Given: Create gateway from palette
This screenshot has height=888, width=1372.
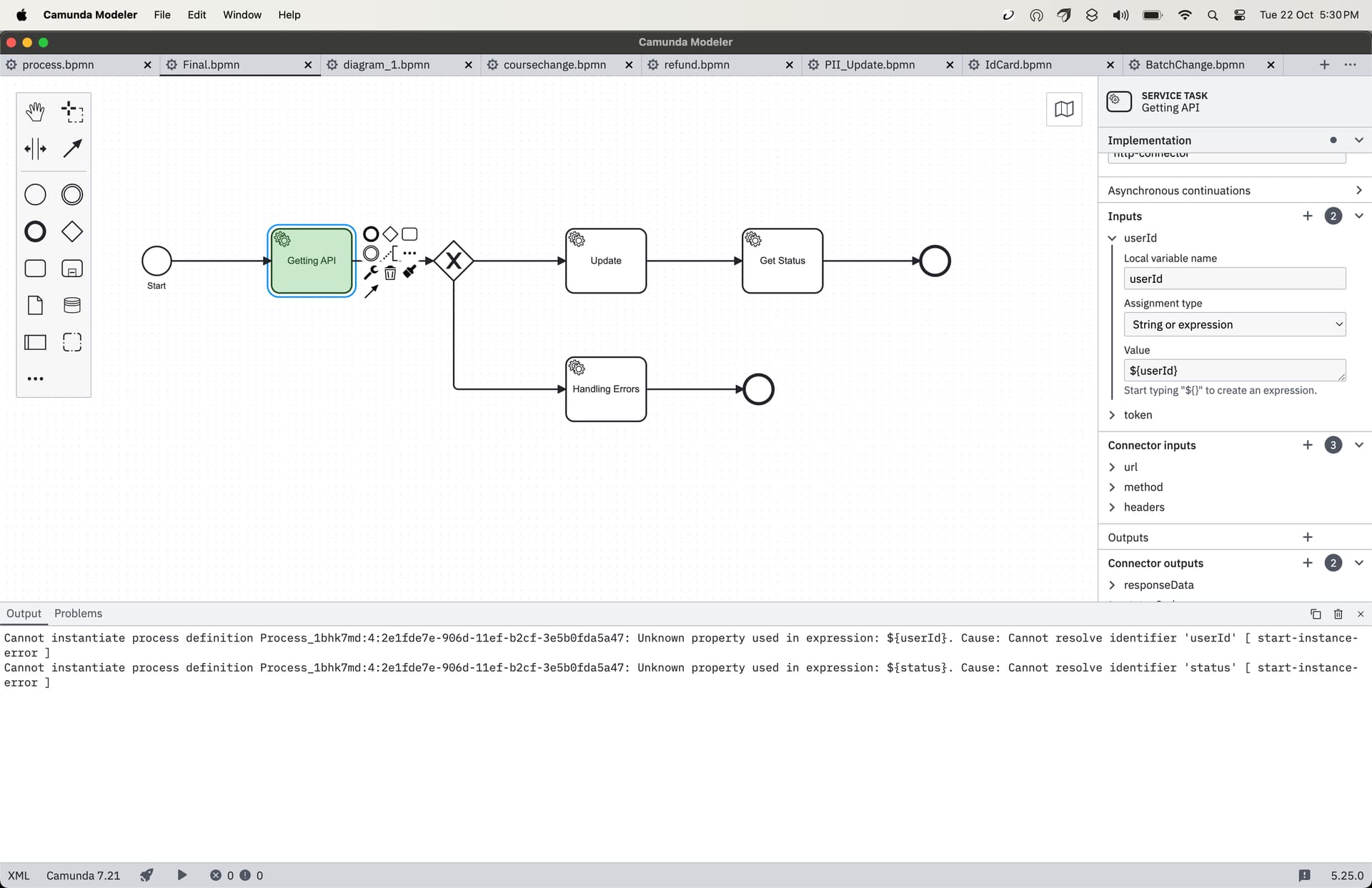Looking at the screenshot, I should click(72, 231).
